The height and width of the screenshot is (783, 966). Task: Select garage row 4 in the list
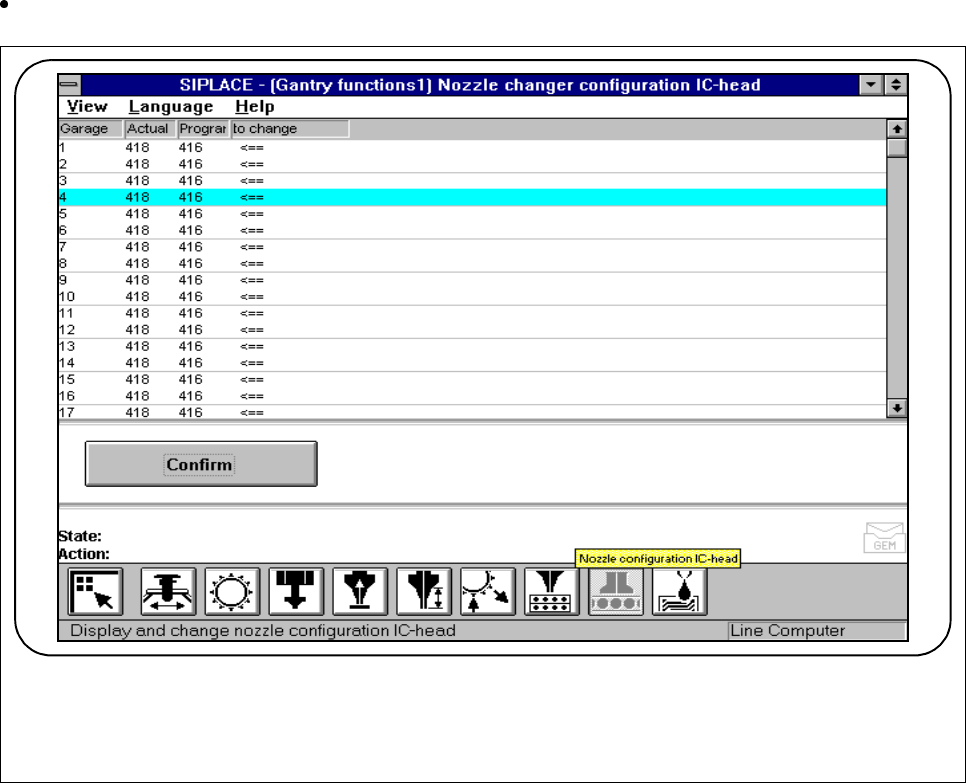click(x=300, y=197)
